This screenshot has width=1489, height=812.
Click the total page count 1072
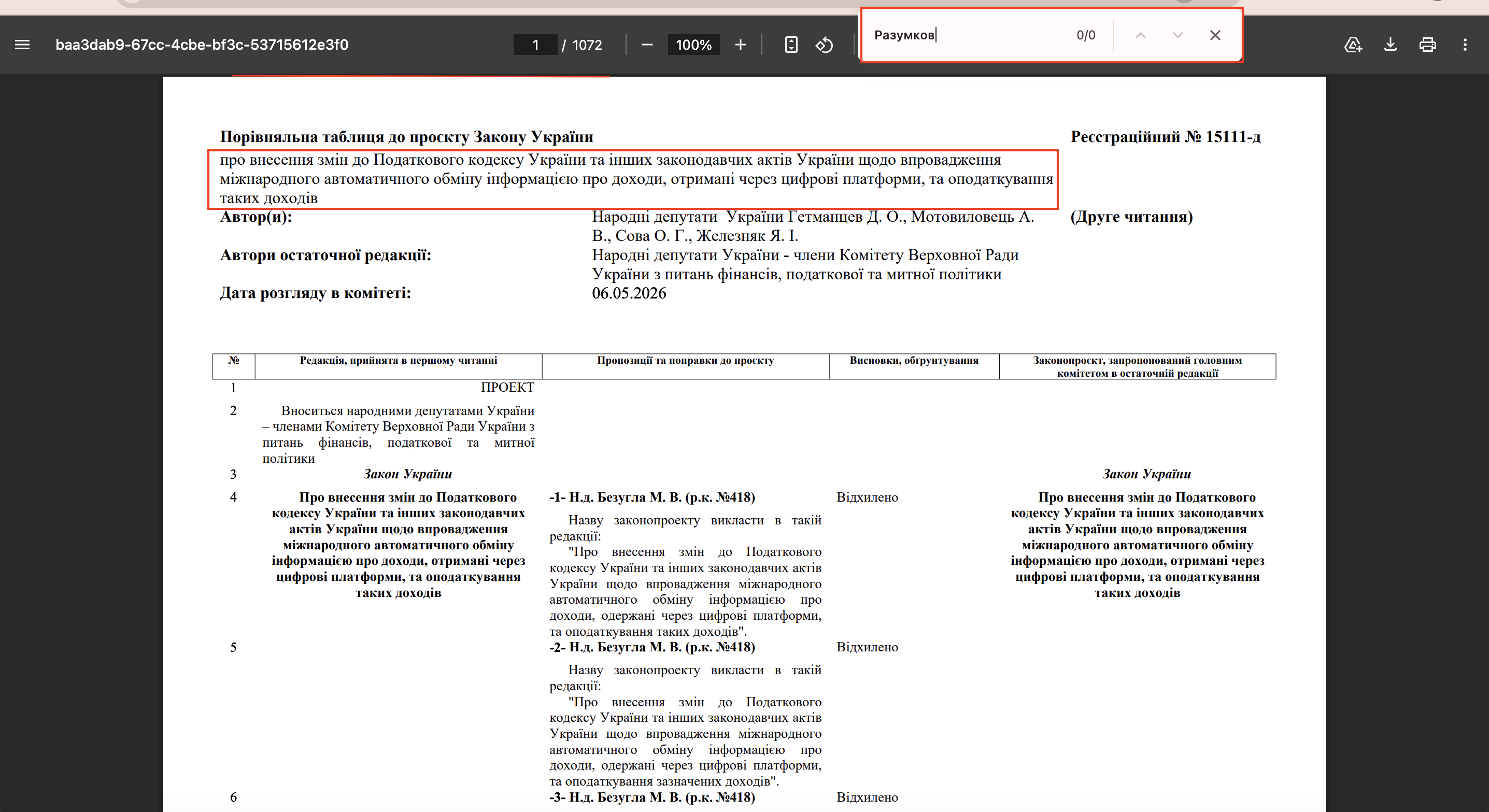click(x=587, y=45)
